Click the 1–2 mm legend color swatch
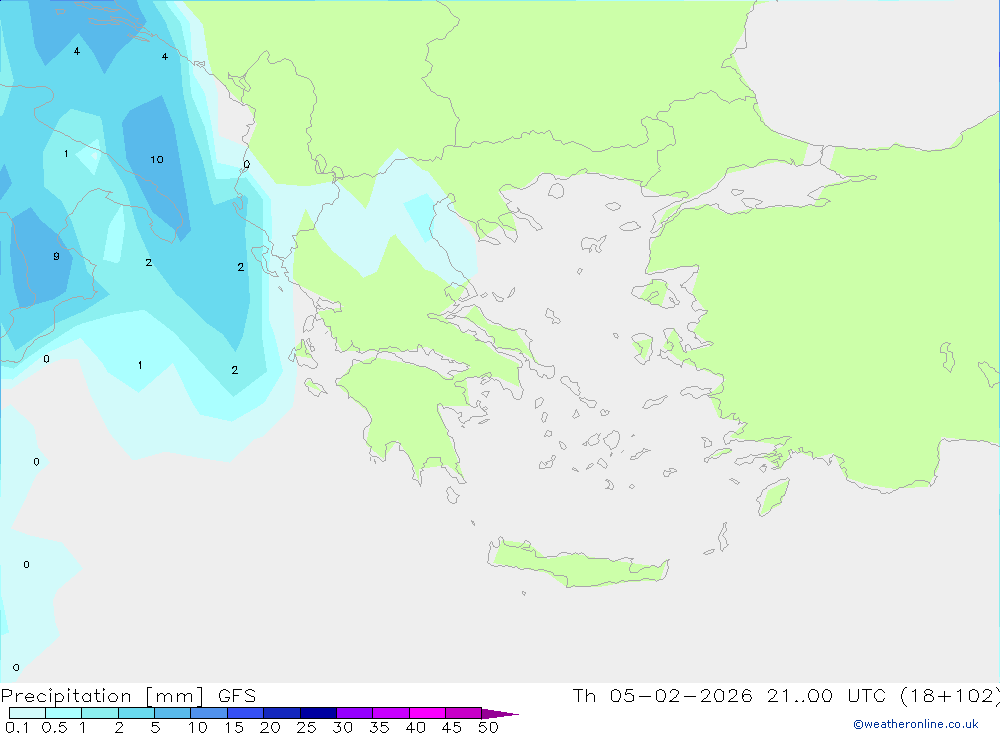The image size is (1000, 733). 99,713
